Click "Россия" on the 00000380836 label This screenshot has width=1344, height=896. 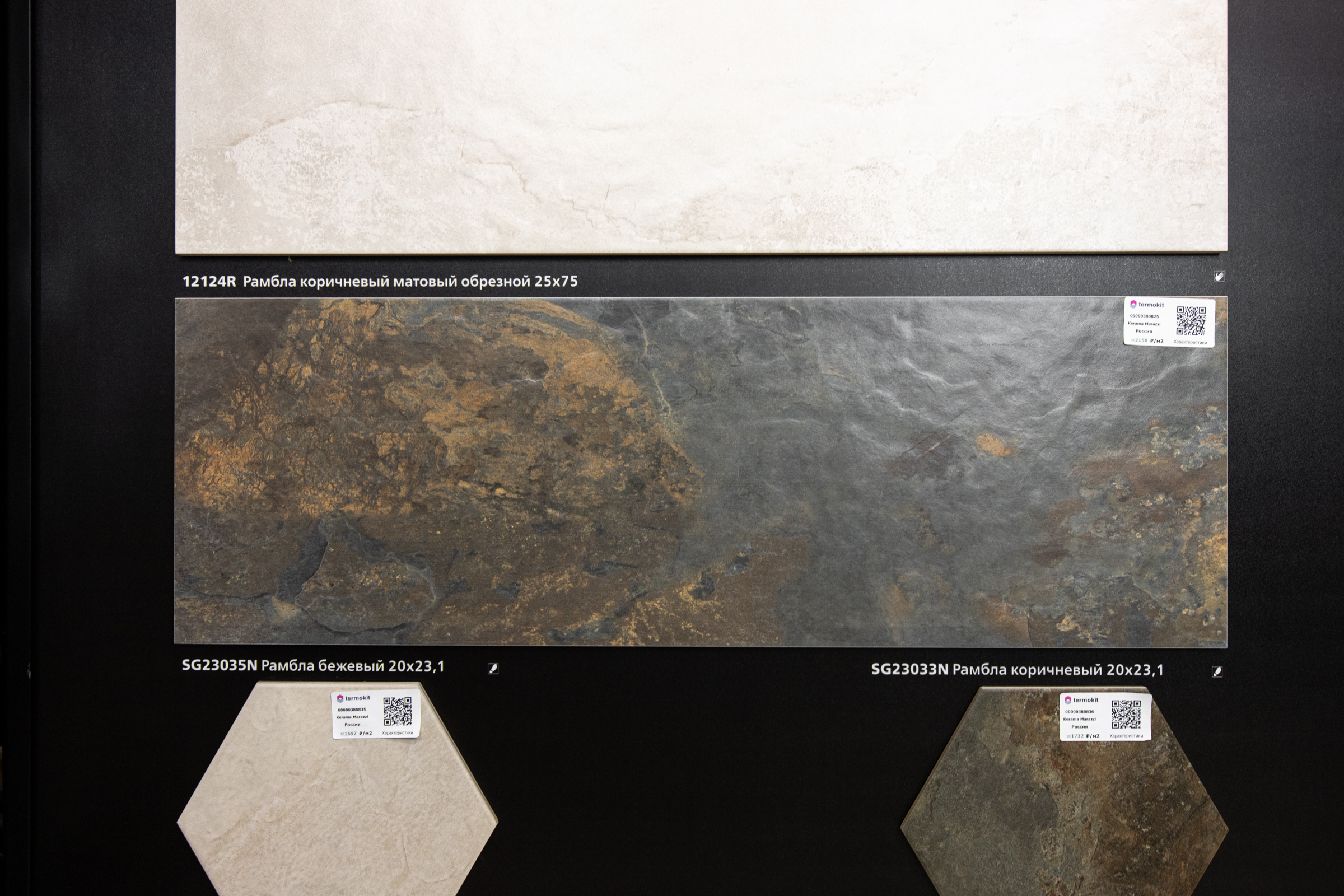pos(1080,727)
